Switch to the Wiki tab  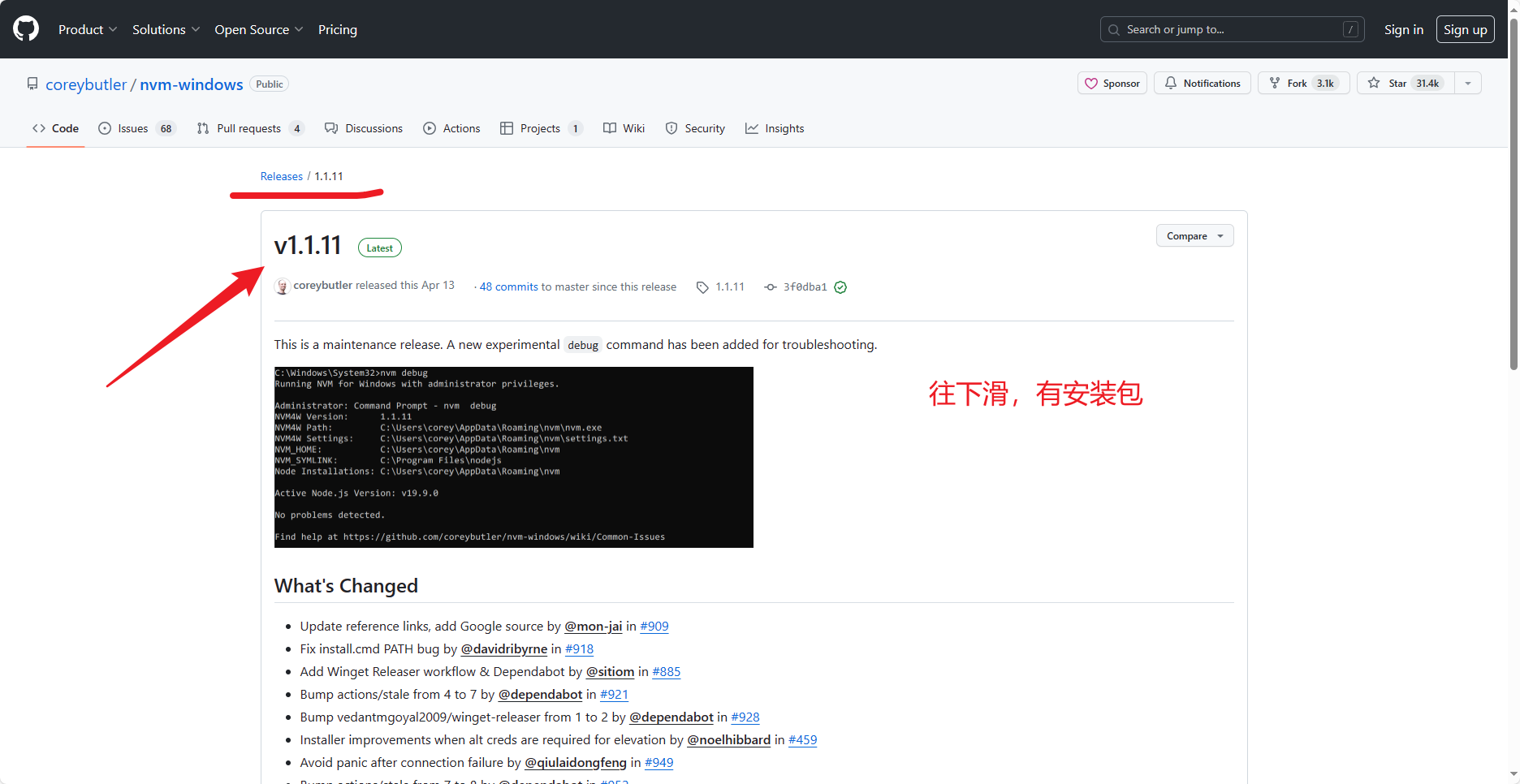624,128
